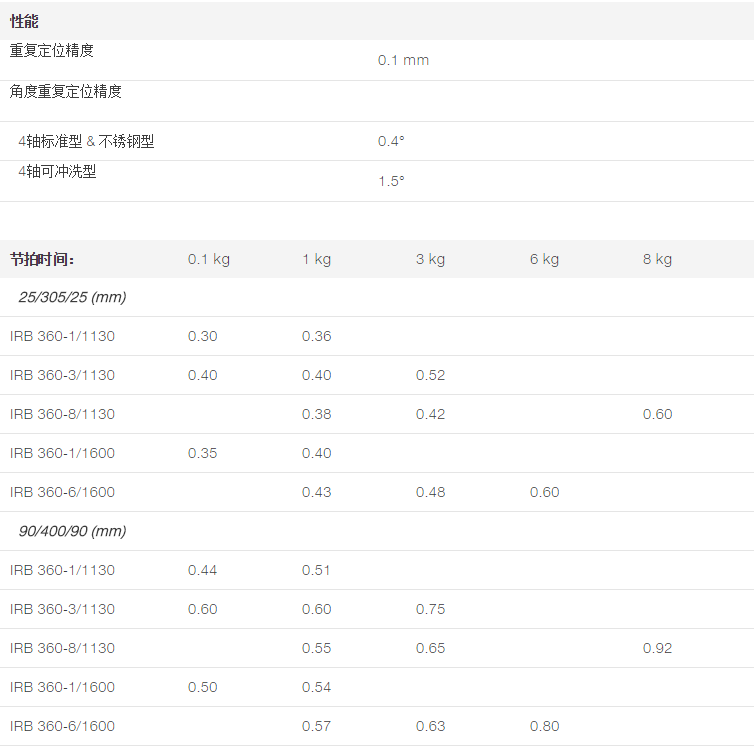Click IRB 360-1/1600 label under 90/400/90
This screenshot has width=754, height=748.
pyautogui.click(x=63, y=687)
